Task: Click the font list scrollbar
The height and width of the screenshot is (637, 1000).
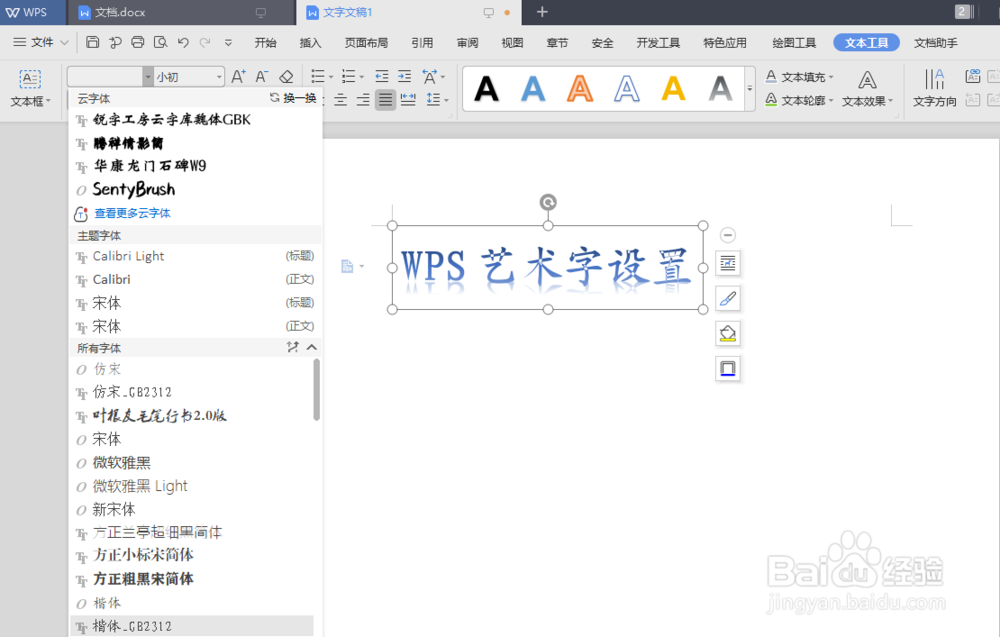Action: click(316, 390)
